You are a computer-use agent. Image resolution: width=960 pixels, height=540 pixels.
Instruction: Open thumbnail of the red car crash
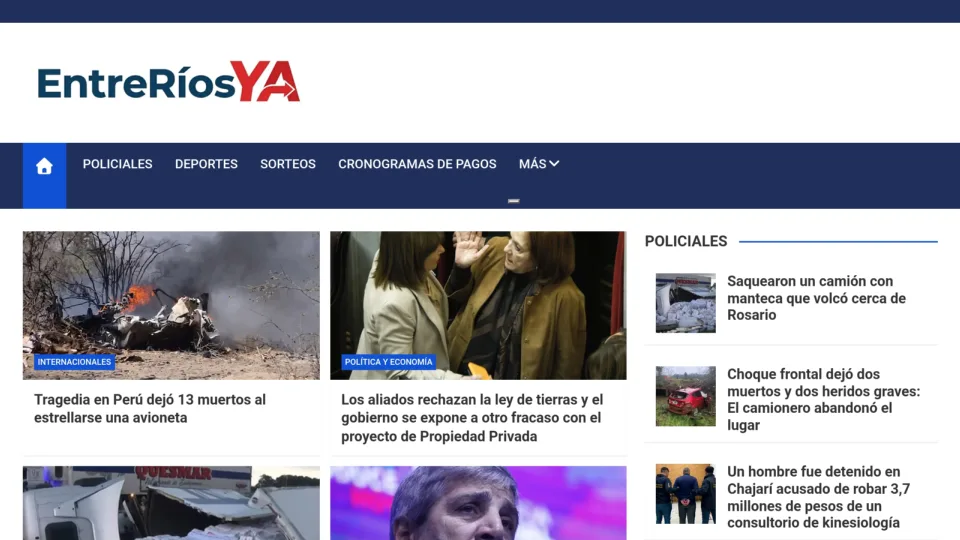(x=686, y=396)
